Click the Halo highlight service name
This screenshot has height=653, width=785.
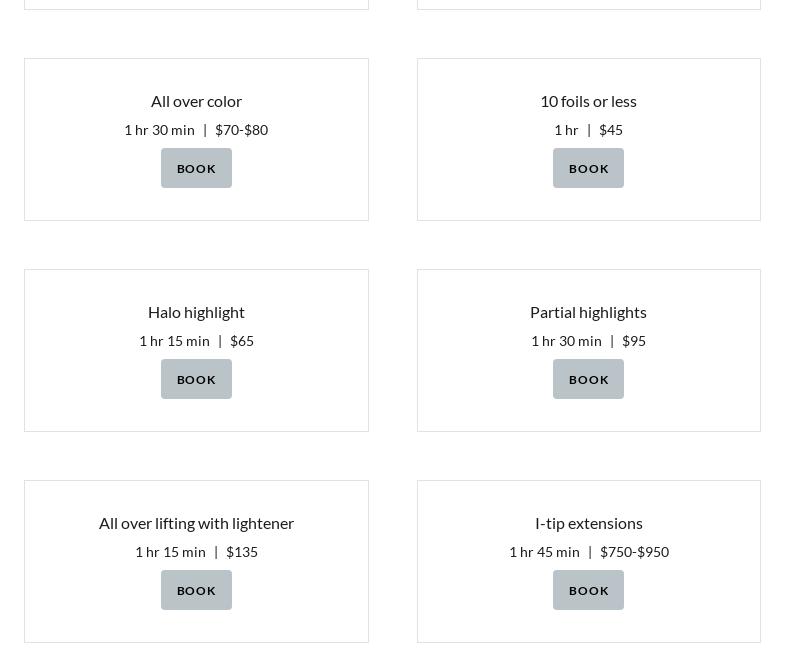(196, 312)
